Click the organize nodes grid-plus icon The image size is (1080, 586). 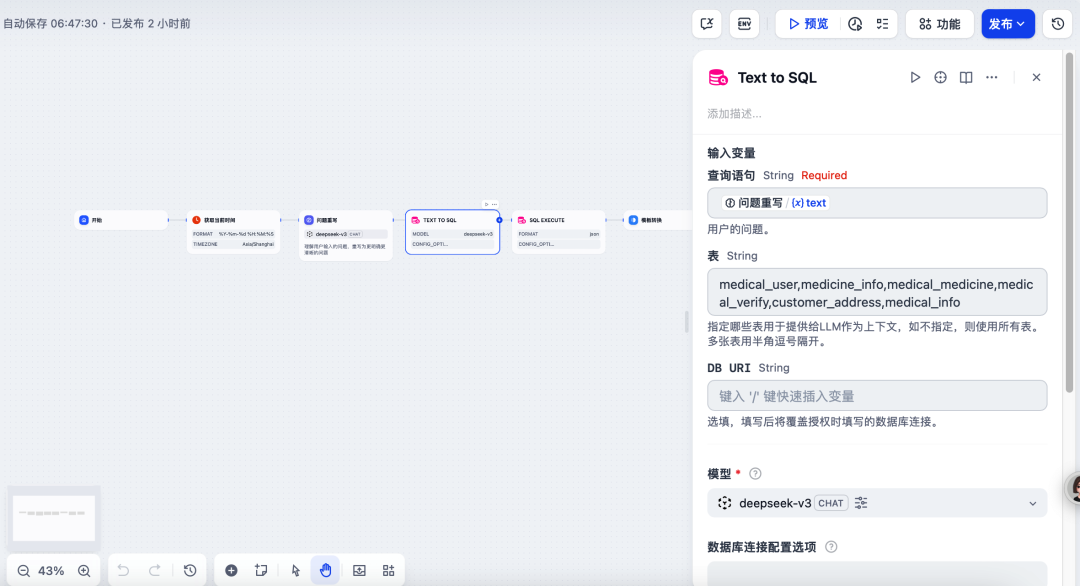click(x=388, y=571)
